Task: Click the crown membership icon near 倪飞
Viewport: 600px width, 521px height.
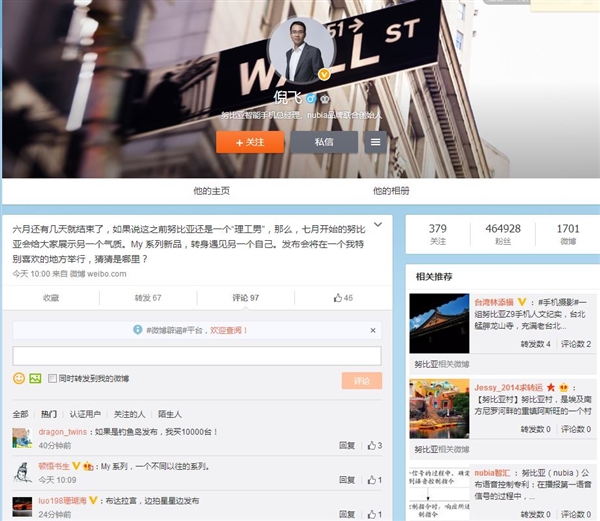Action: (x=325, y=99)
